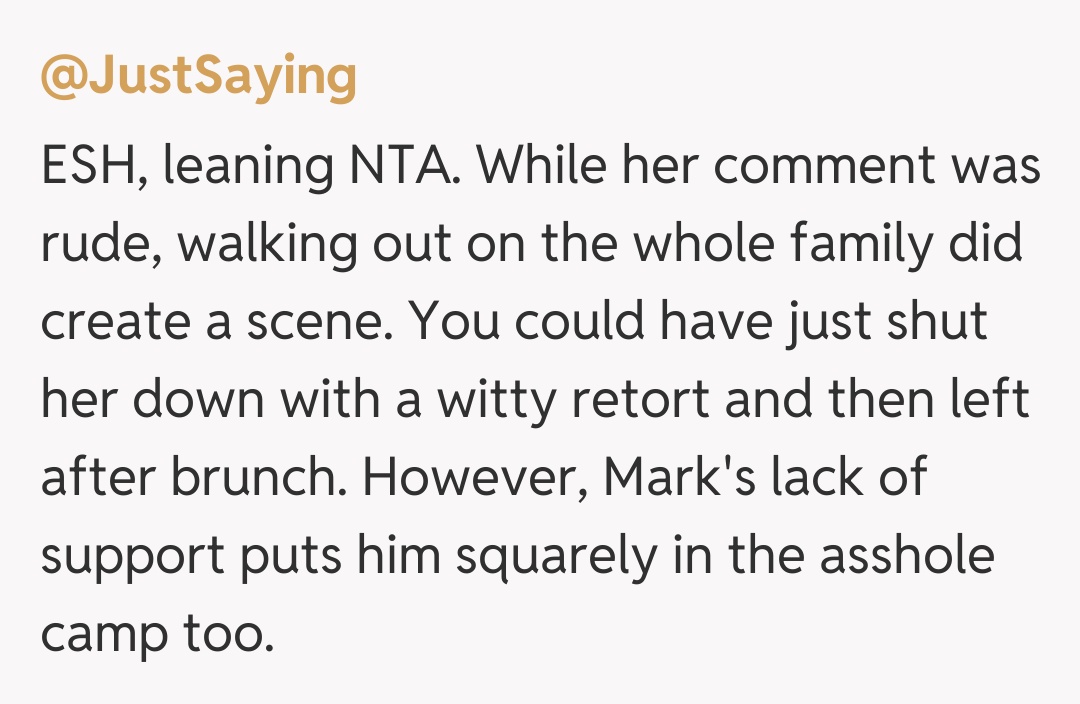Open the @JustSaying user profile
This screenshot has height=704, width=1080.
[x=198, y=77]
